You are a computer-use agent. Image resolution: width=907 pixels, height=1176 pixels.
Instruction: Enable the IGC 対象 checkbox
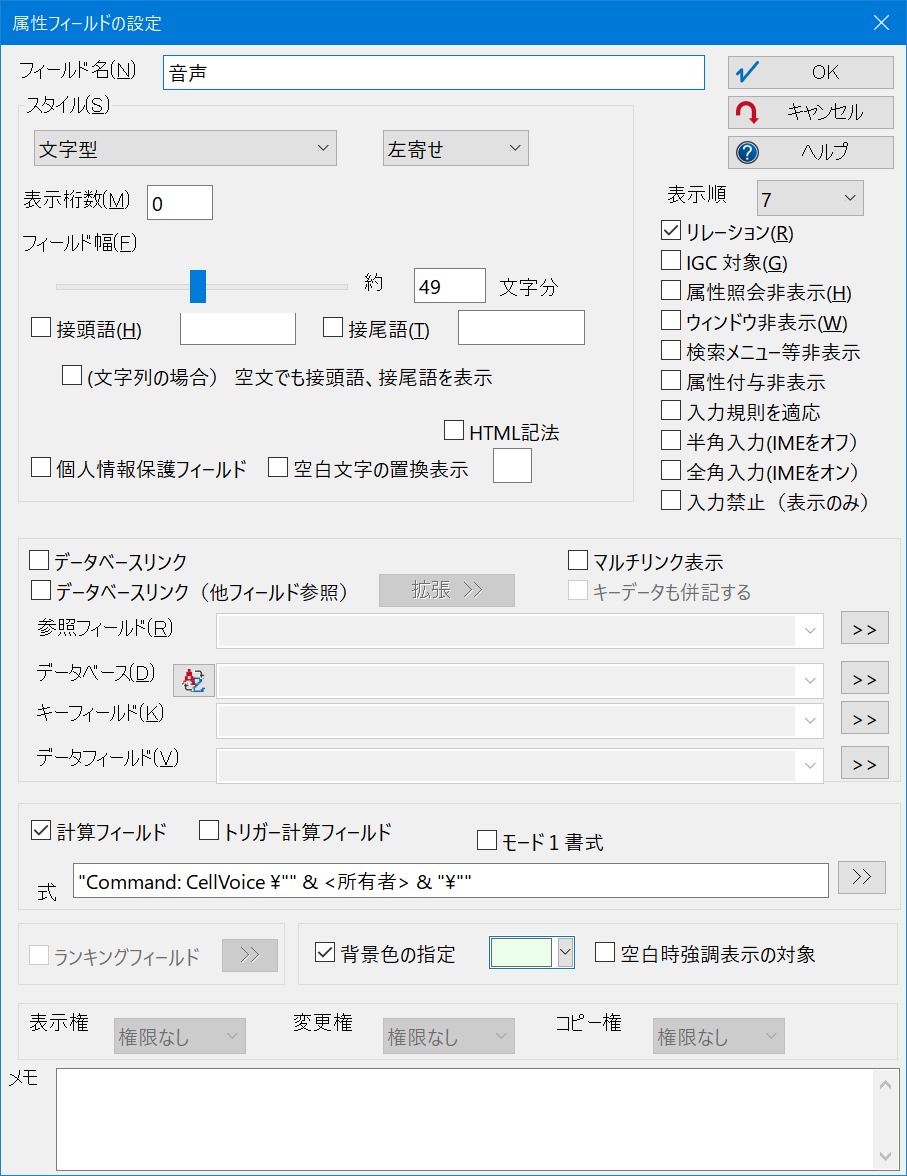click(671, 261)
